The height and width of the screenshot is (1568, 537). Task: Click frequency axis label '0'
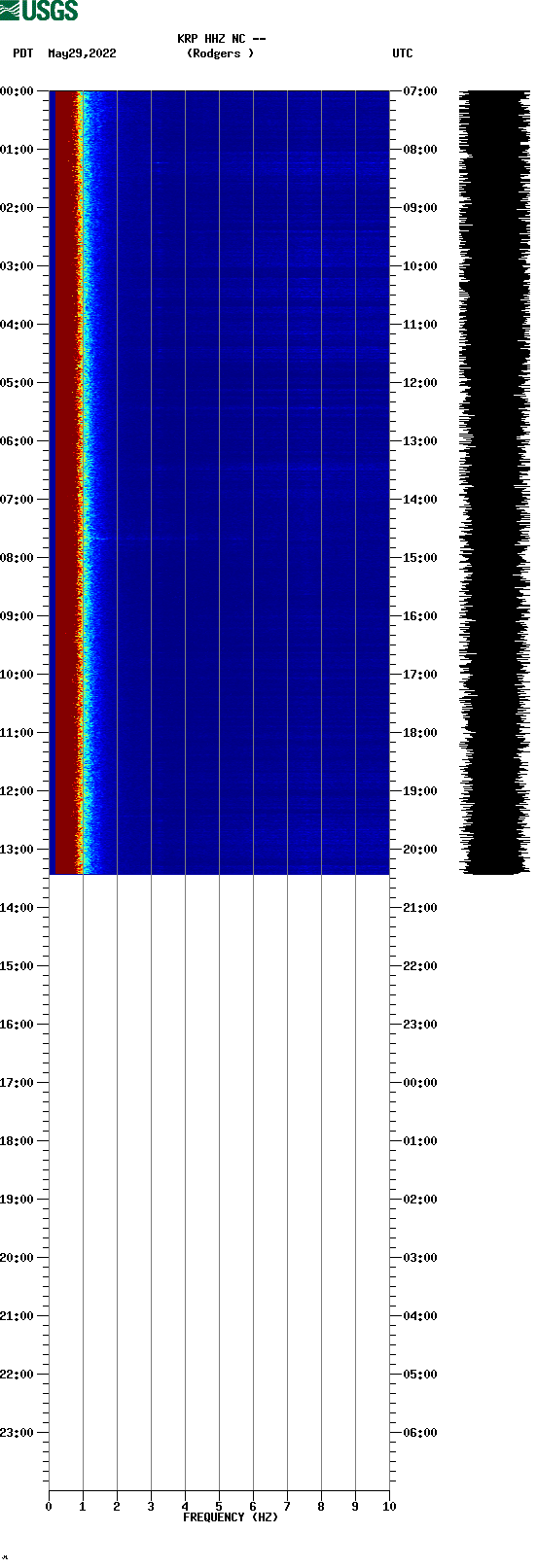49,1507
